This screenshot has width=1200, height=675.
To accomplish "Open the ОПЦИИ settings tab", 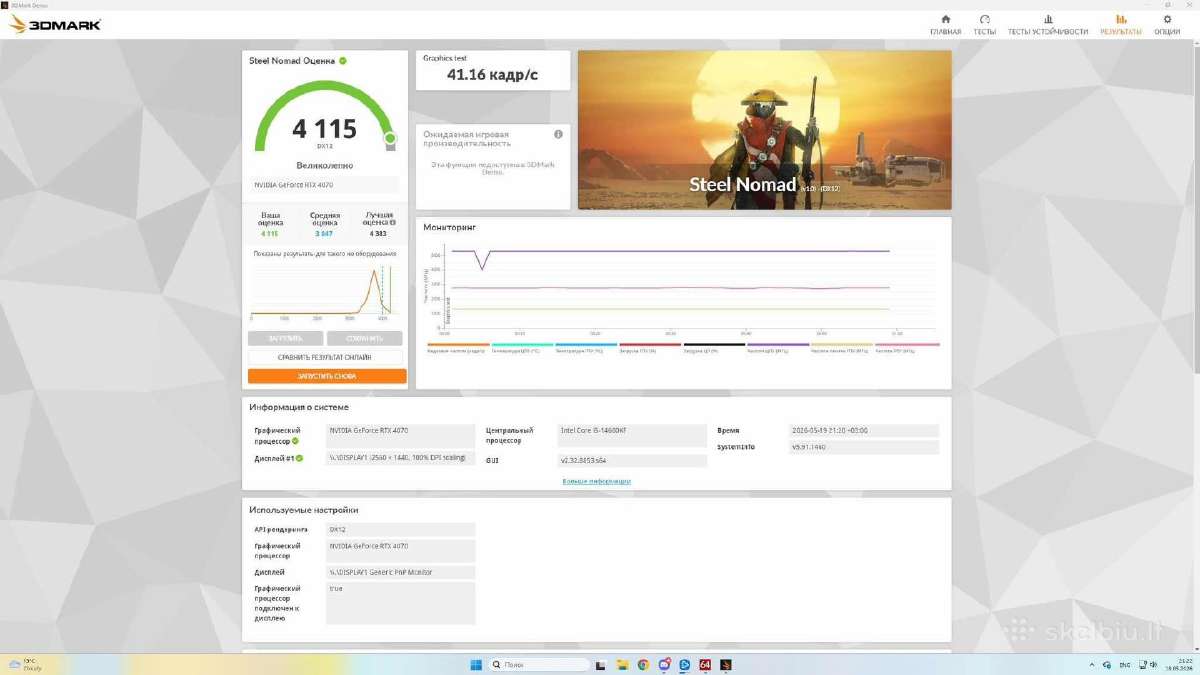I will pos(1167,25).
